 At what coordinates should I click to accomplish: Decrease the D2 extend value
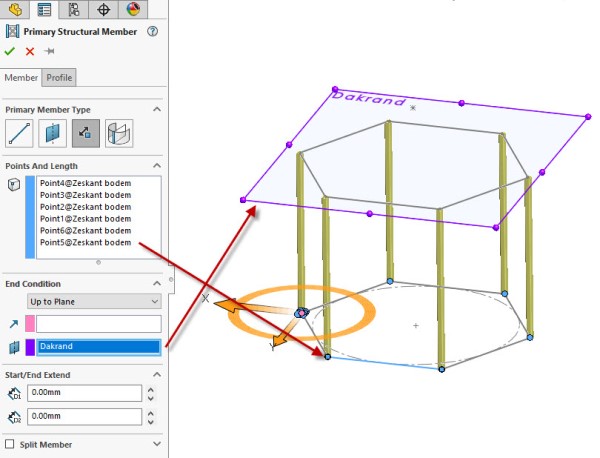(x=151, y=422)
